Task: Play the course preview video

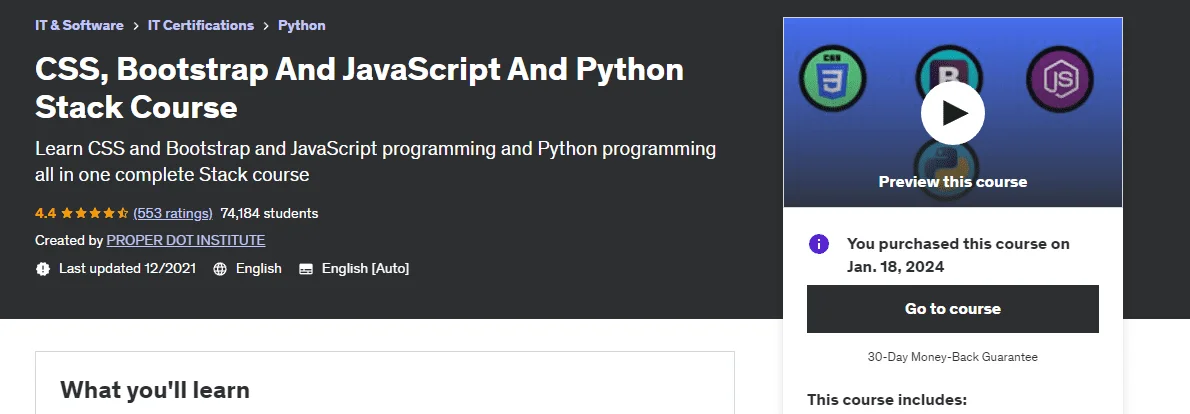Action: pos(952,113)
